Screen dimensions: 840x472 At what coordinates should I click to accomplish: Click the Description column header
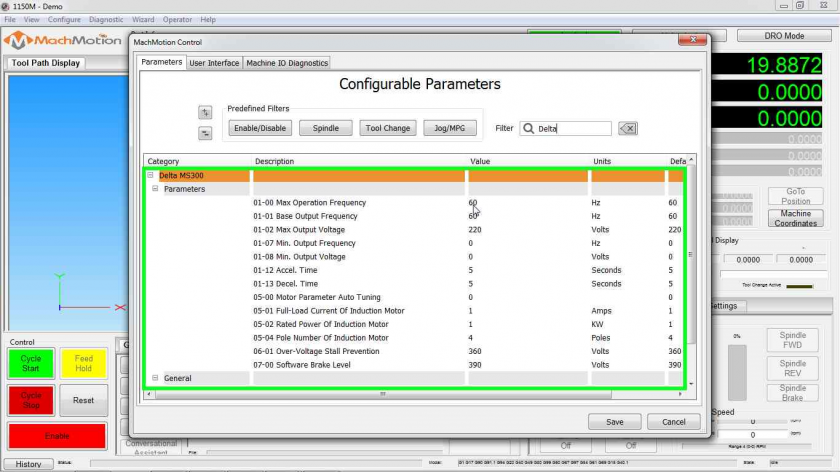point(359,161)
